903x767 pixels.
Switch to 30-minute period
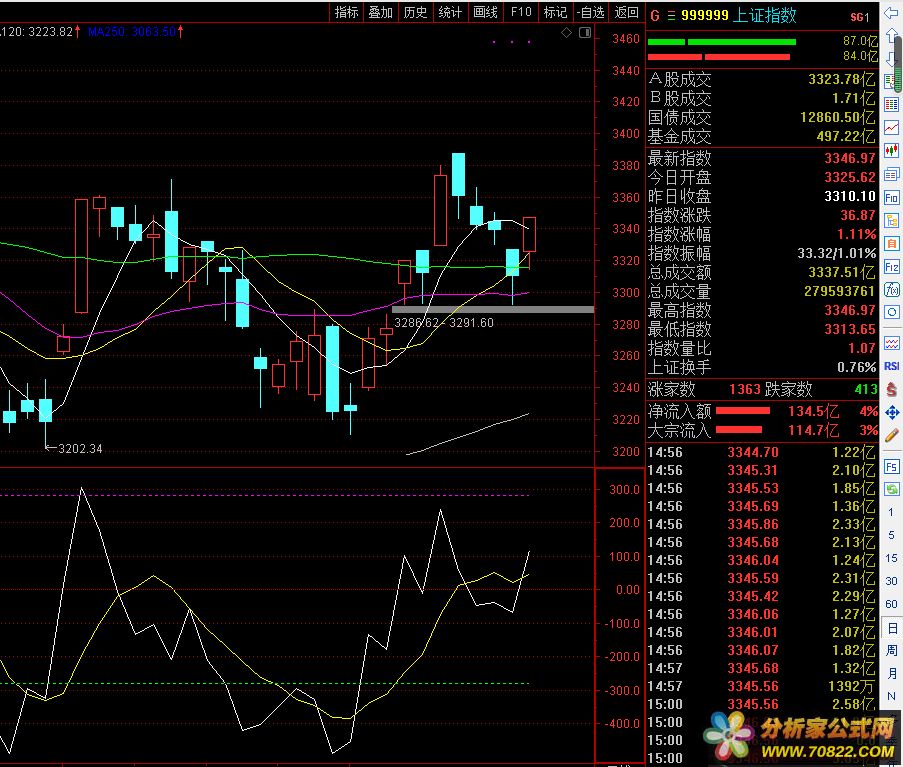point(891,581)
